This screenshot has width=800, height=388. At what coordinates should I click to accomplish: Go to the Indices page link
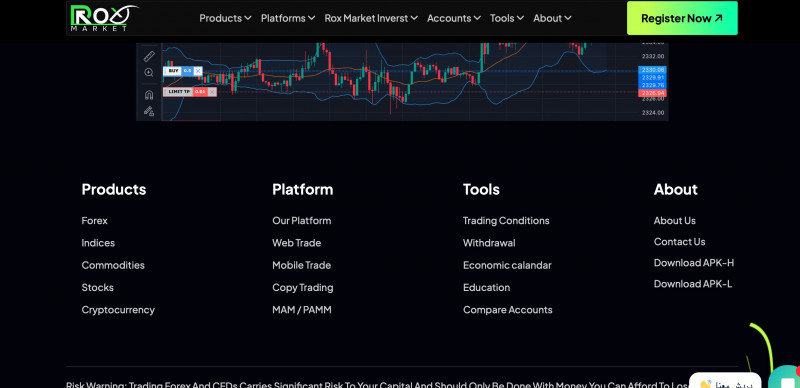coord(98,243)
